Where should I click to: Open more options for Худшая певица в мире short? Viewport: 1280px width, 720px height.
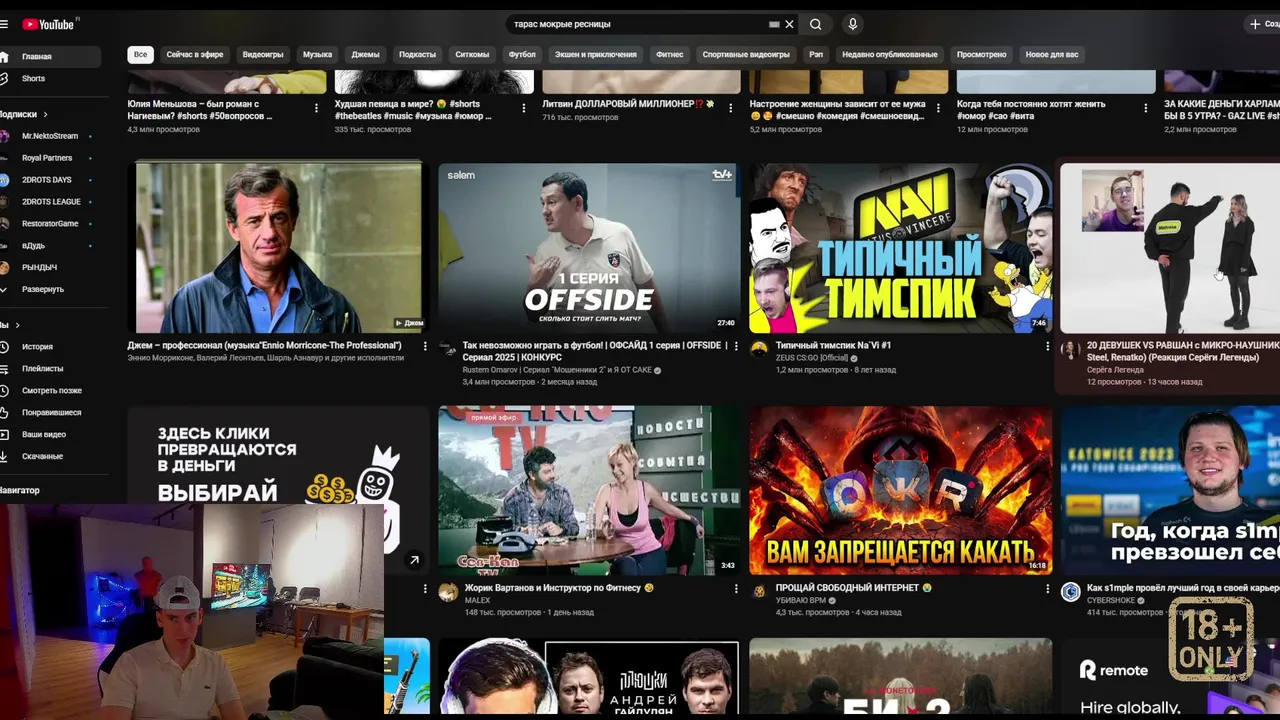(x=524, y=108)
